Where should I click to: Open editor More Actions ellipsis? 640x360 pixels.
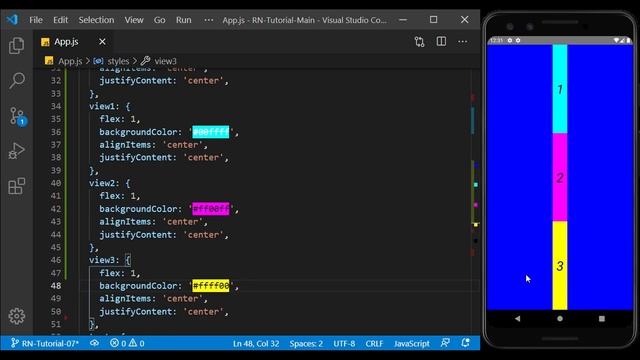coord(462,42)
